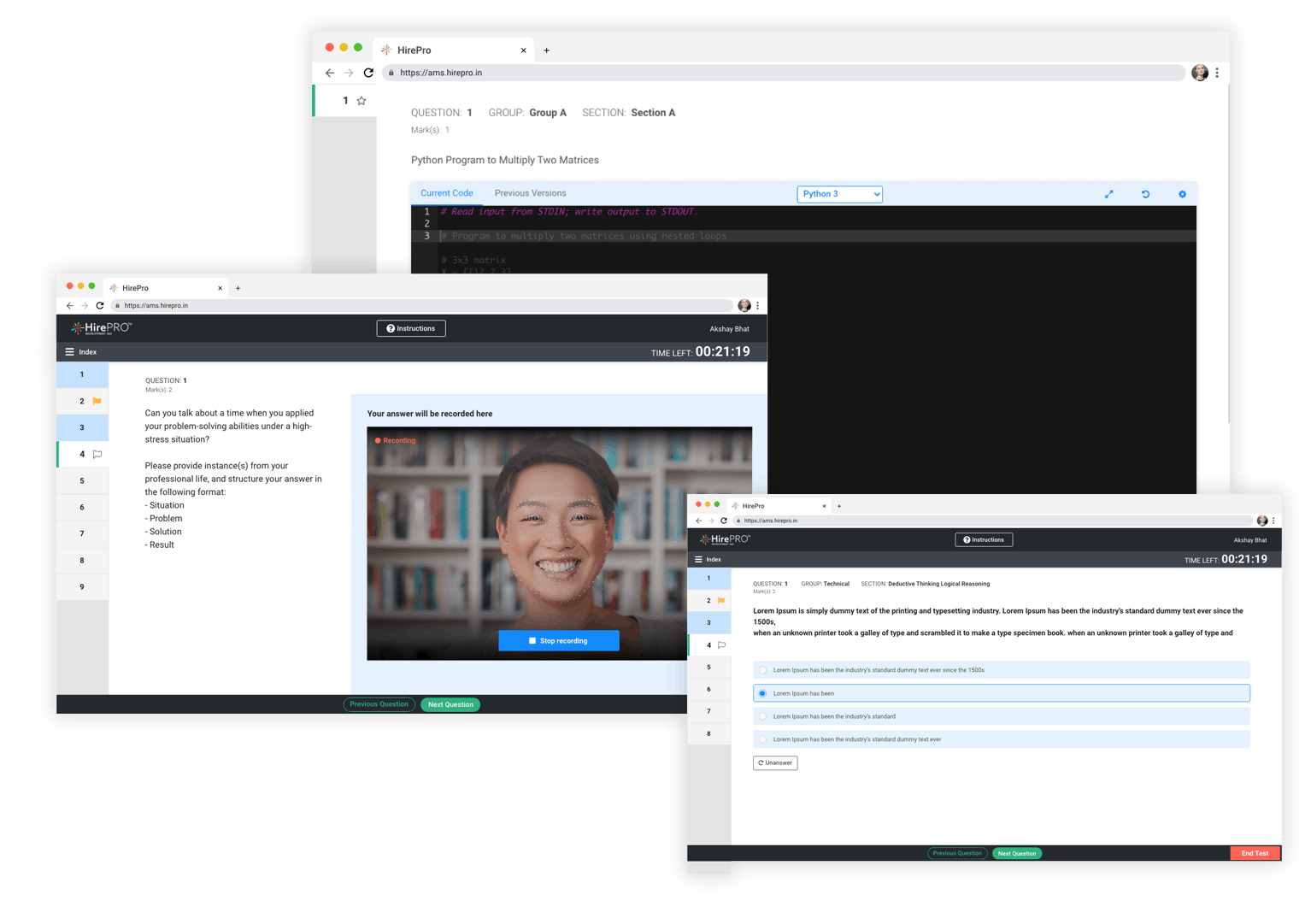Click outline flag on question 4 interview window
The height and width of the screenshot is (924, 1311).
click(x=97, y=454)
